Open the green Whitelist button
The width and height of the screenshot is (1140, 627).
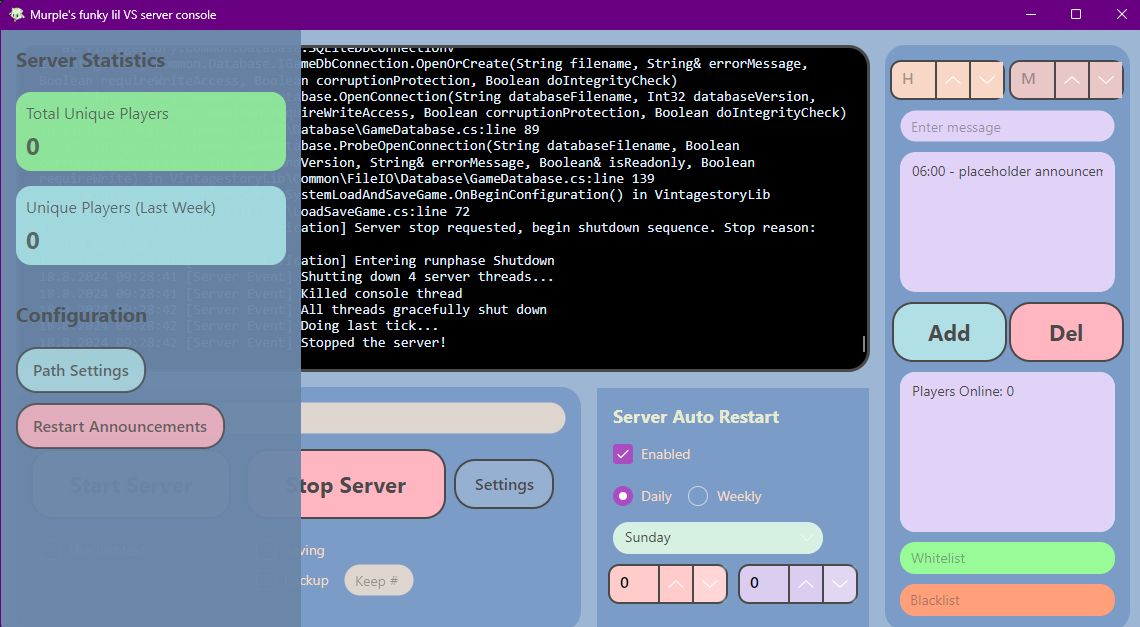click(1007, 559)
